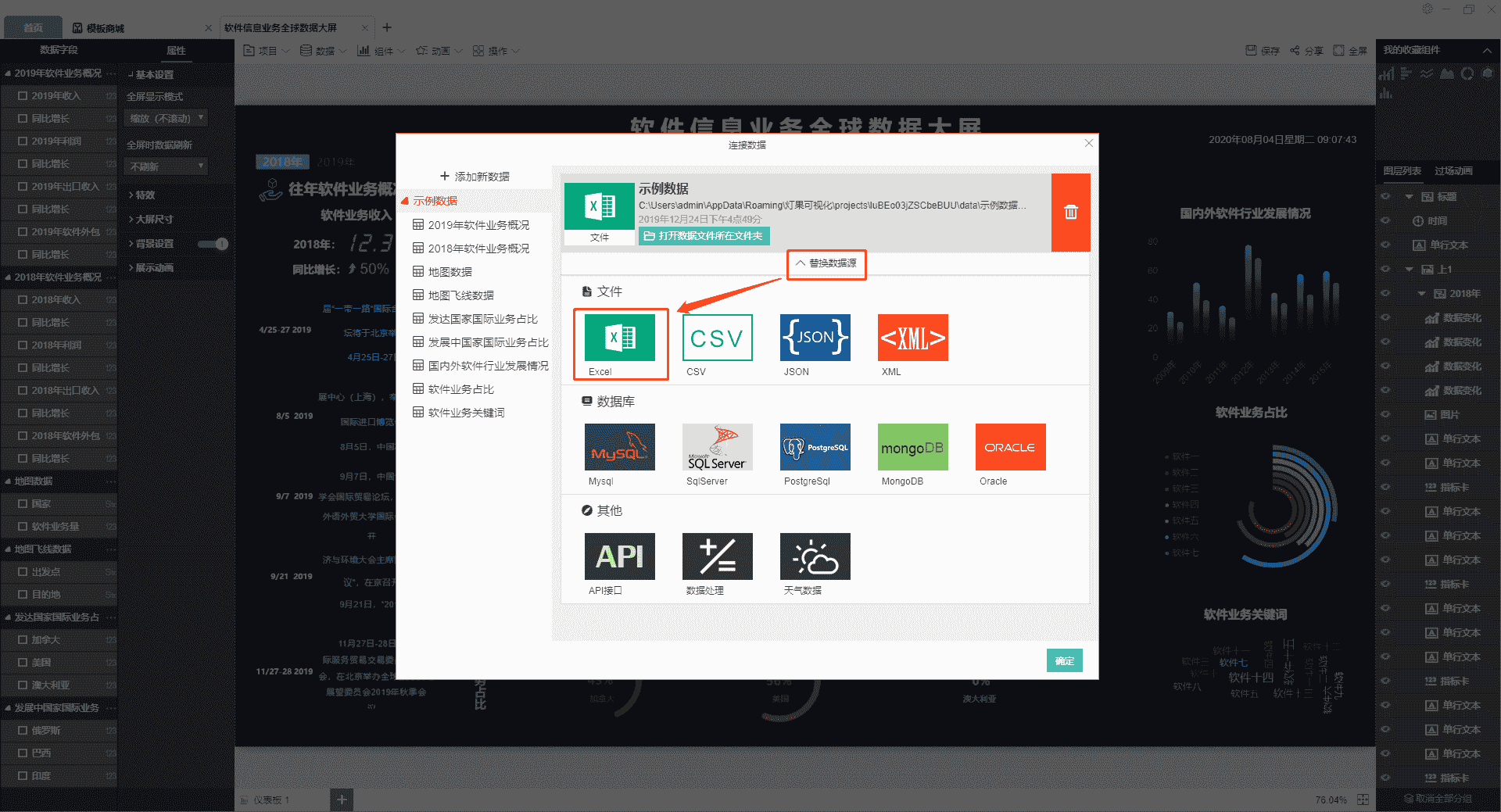Open the 不刷新 refresh dropdown
1501x812 pixels.
pyautogui.click(x=167, y=166)
